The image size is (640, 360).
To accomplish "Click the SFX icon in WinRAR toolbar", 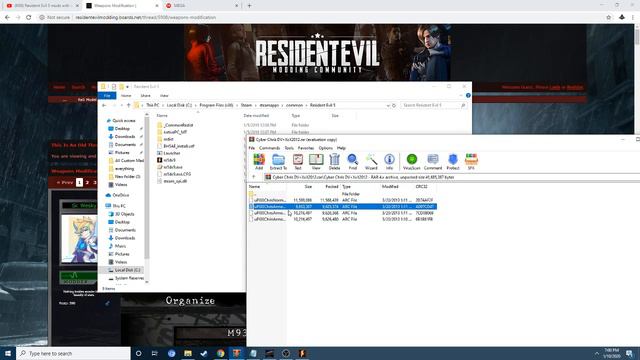I will [x=471, y=162].
